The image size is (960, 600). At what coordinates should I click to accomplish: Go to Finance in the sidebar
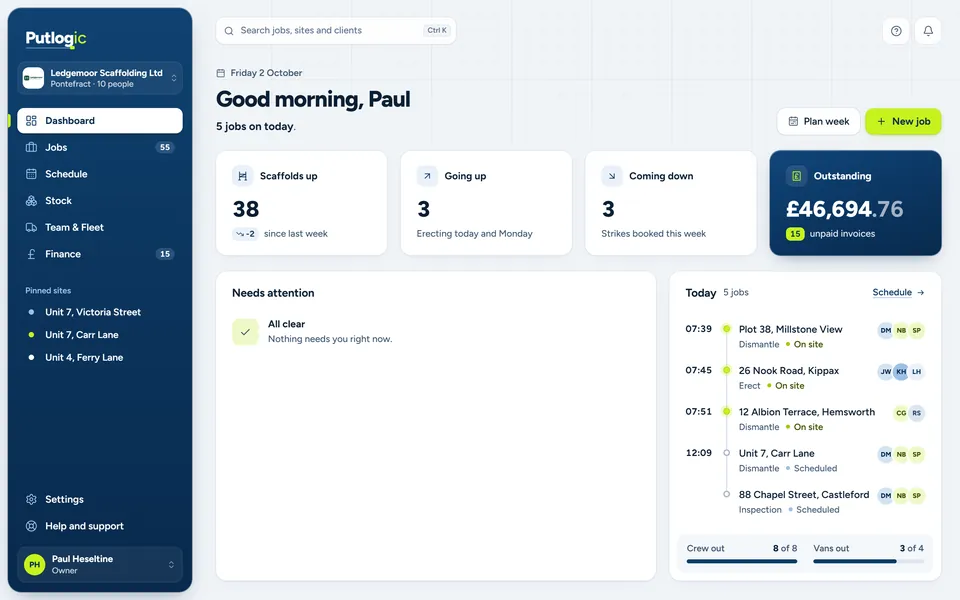(100, 254)
